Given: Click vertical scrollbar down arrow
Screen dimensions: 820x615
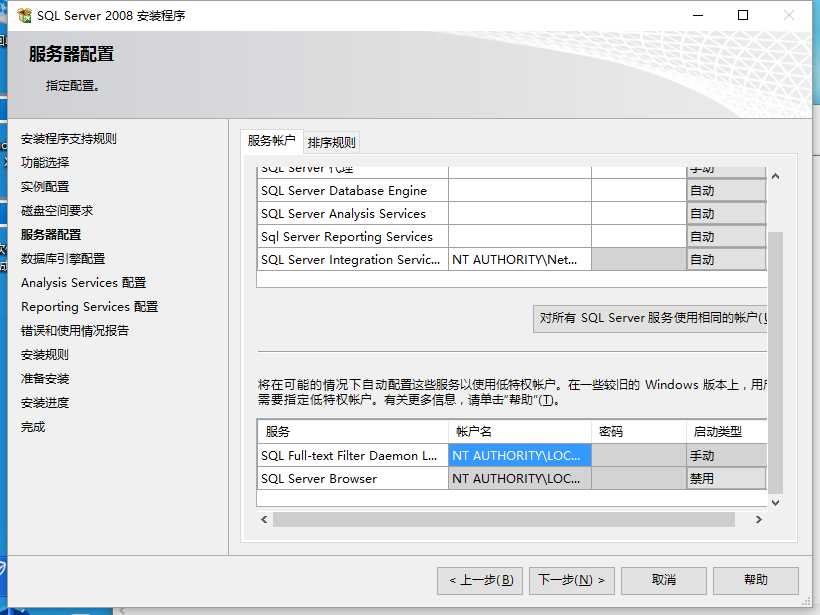Looking at the screenshot, I should point(776,503).
